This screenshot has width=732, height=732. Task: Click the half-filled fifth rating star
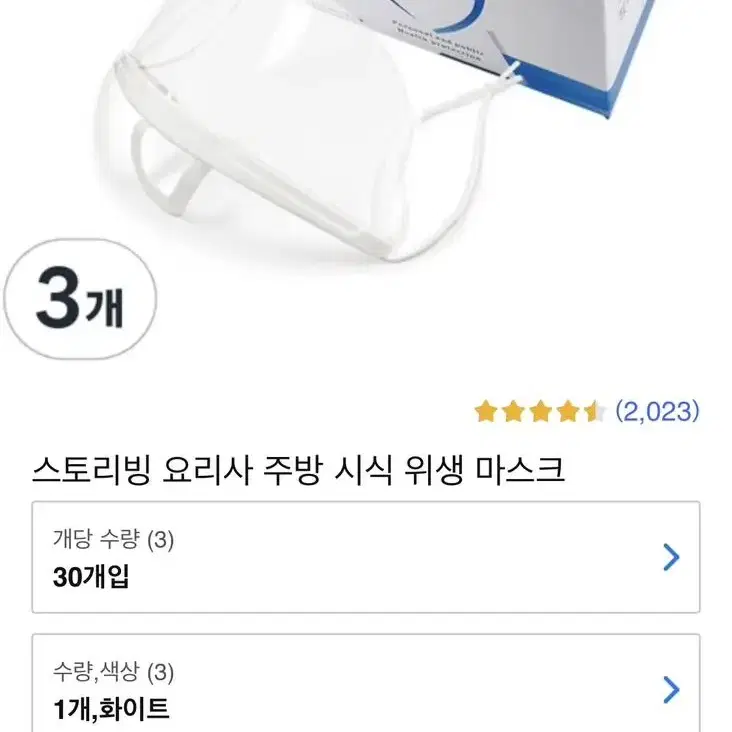point(595,412)
